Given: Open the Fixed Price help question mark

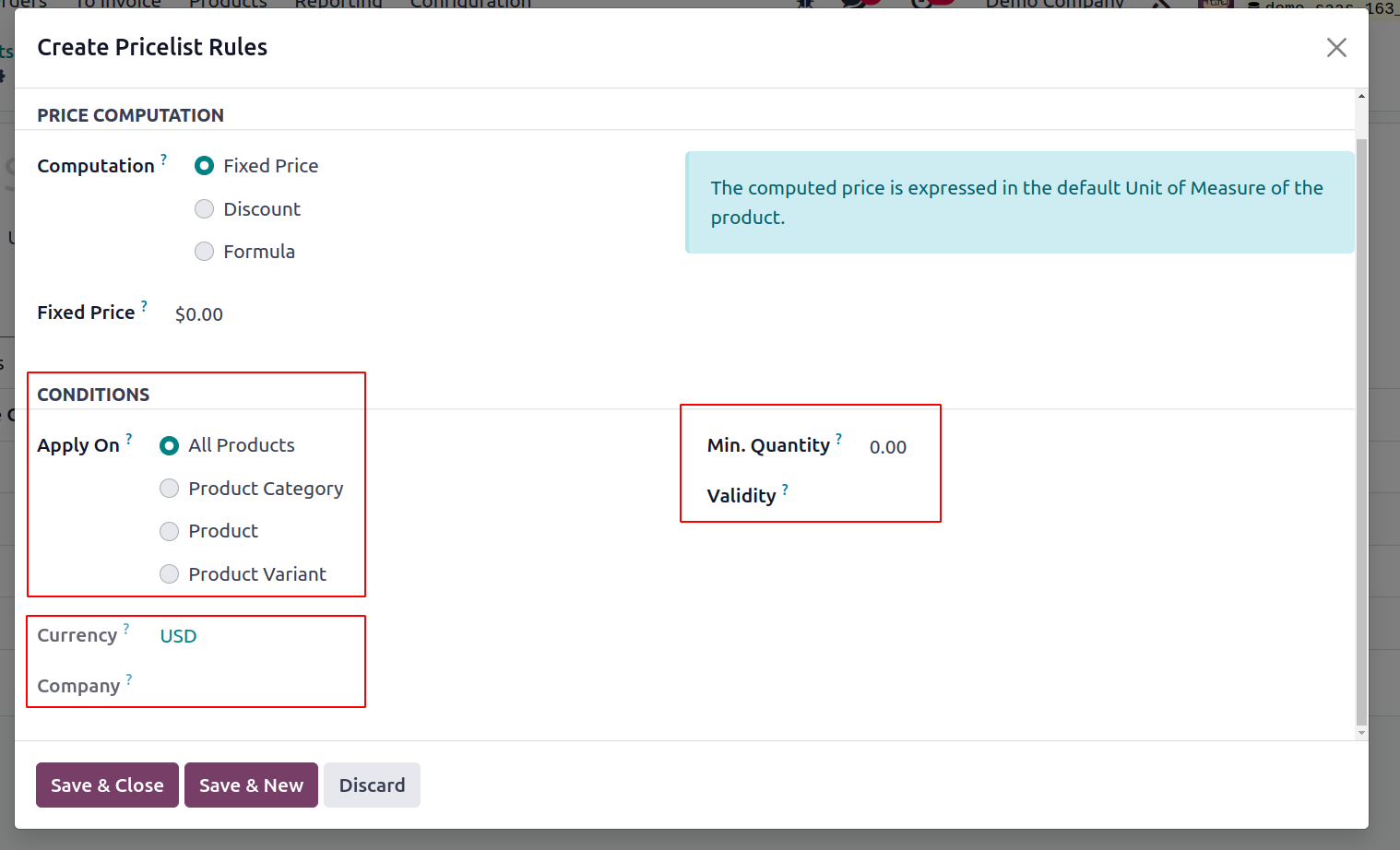Looking at the screenshot, I should point(144,305).
